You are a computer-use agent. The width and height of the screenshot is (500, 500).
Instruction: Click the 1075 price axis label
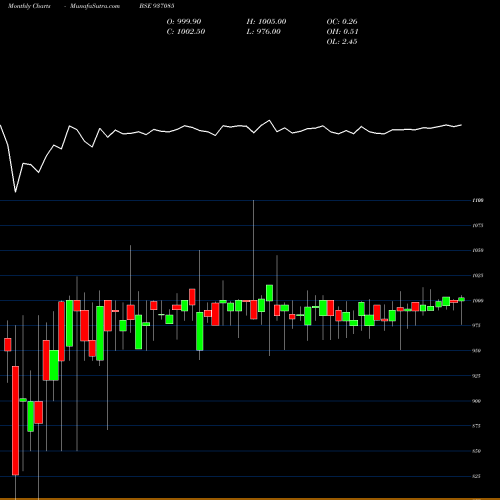[x=478, y=225]
